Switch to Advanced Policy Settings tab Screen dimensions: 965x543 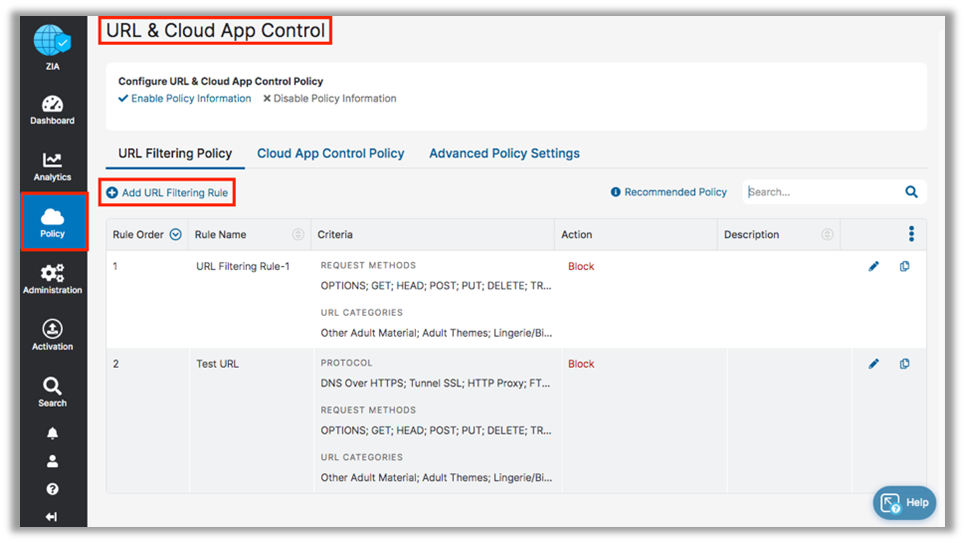pos(504,153)
